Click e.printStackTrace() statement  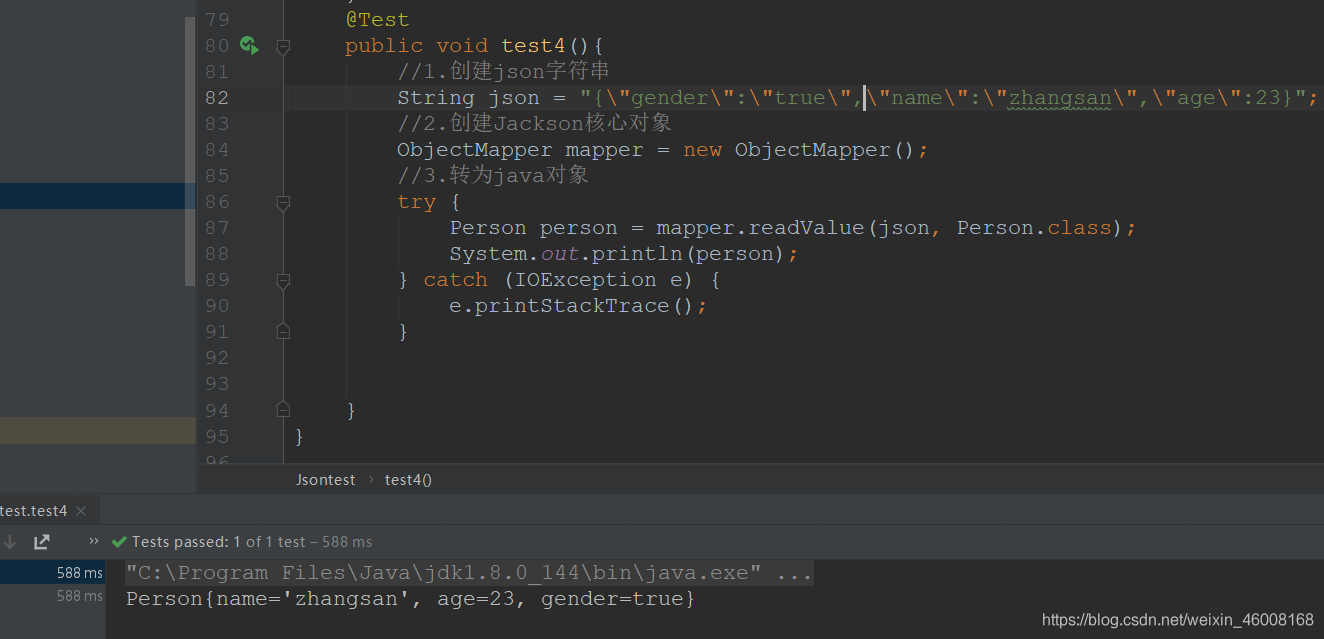pos(578,305)
